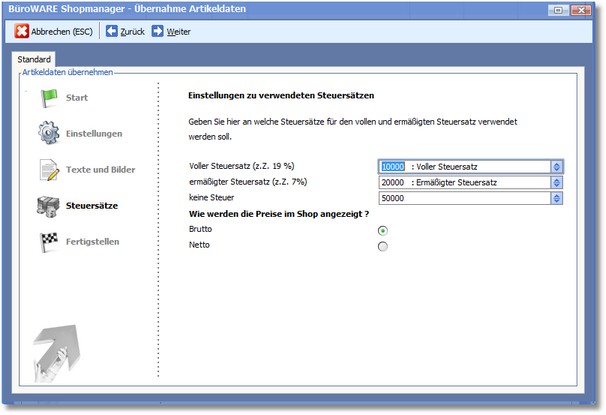606x415 pixels.
Task: Click the blue Weiter forward arrow icon
Action: 158,31
